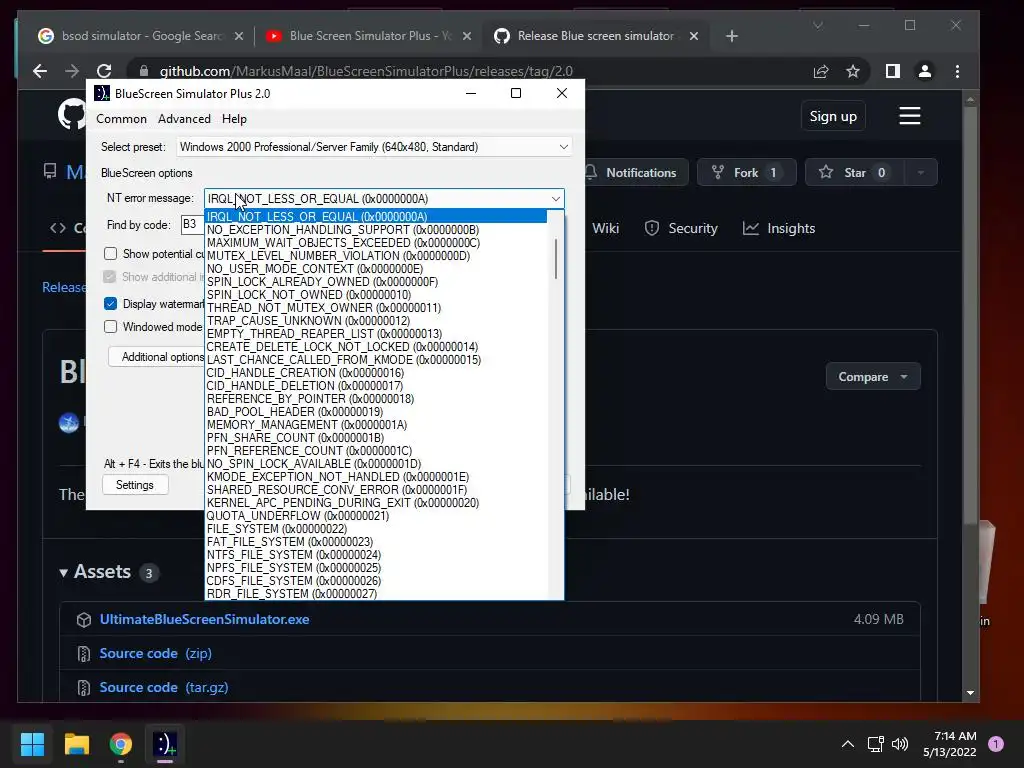This screenshot has width=1024, height=768.
Task: Click the Chrome taskbar icon
Action: point(121,744)
